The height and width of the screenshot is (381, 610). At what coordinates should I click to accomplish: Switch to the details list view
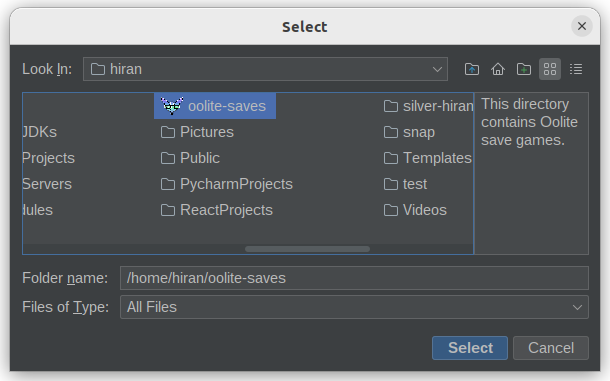click(576, 69)
